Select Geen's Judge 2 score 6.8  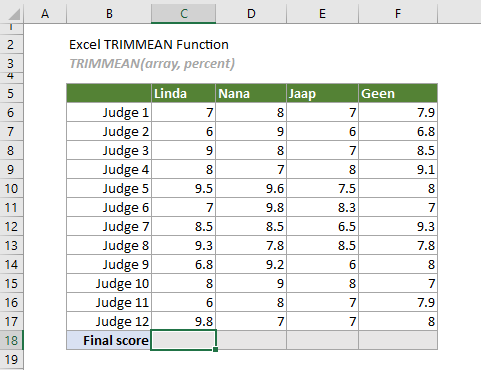398,131
